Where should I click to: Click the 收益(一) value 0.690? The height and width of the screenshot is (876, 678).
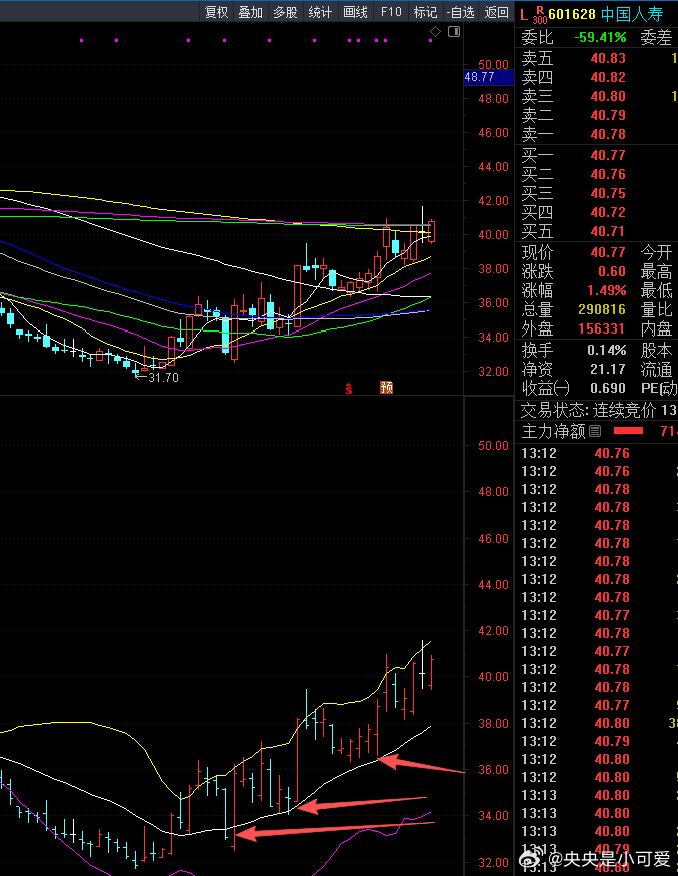[x=608, y=388]
